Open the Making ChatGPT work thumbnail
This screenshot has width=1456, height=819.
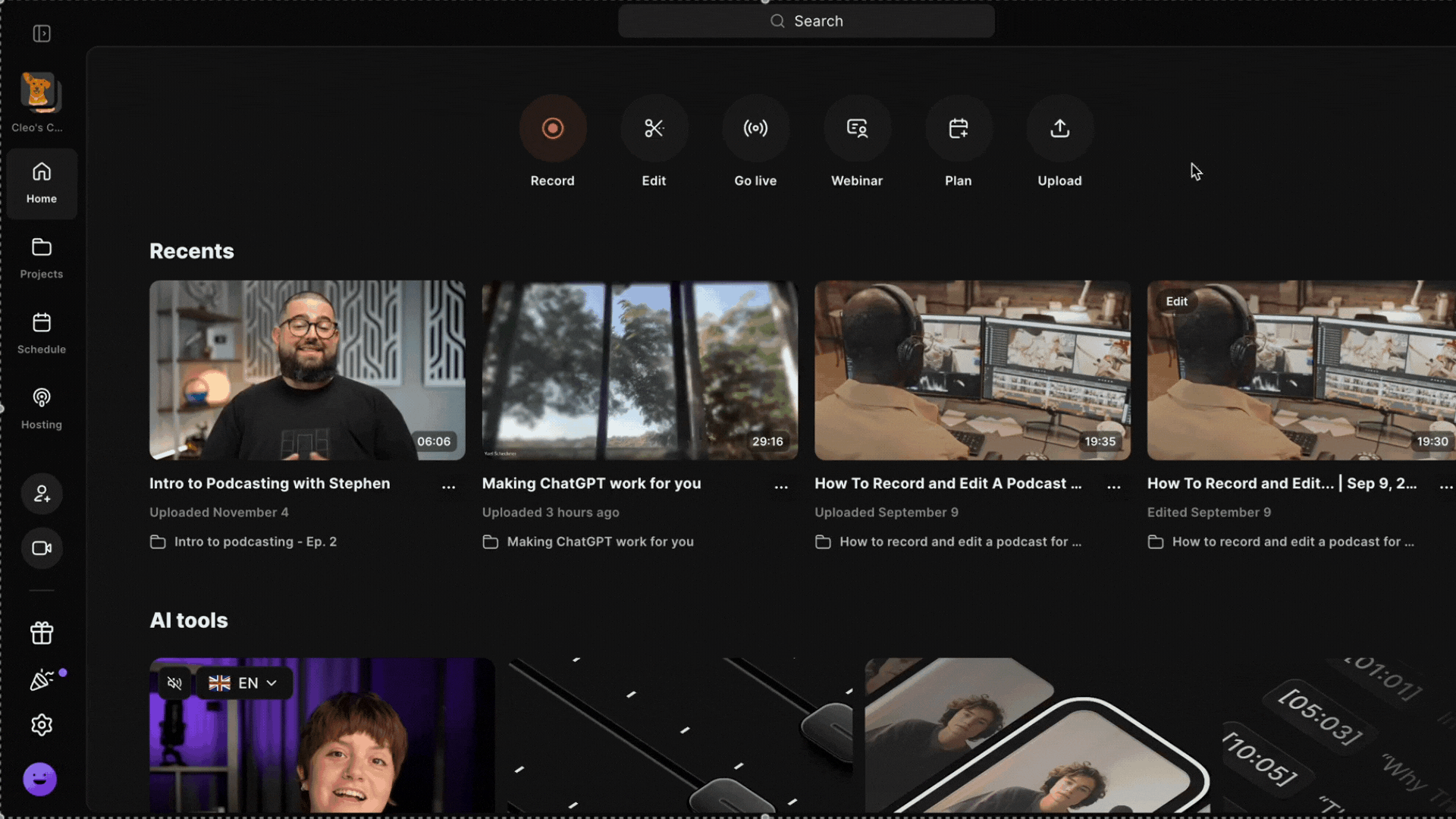click(x=639, y=370)
